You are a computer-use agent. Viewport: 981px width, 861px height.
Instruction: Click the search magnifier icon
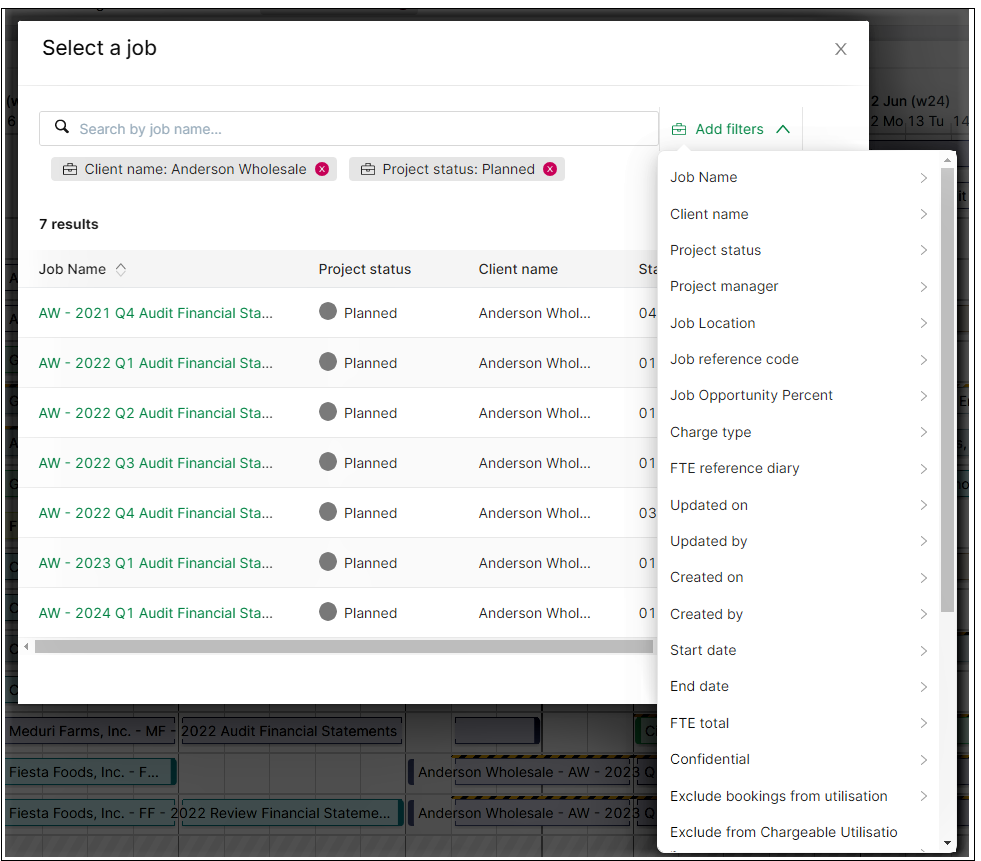62,128
